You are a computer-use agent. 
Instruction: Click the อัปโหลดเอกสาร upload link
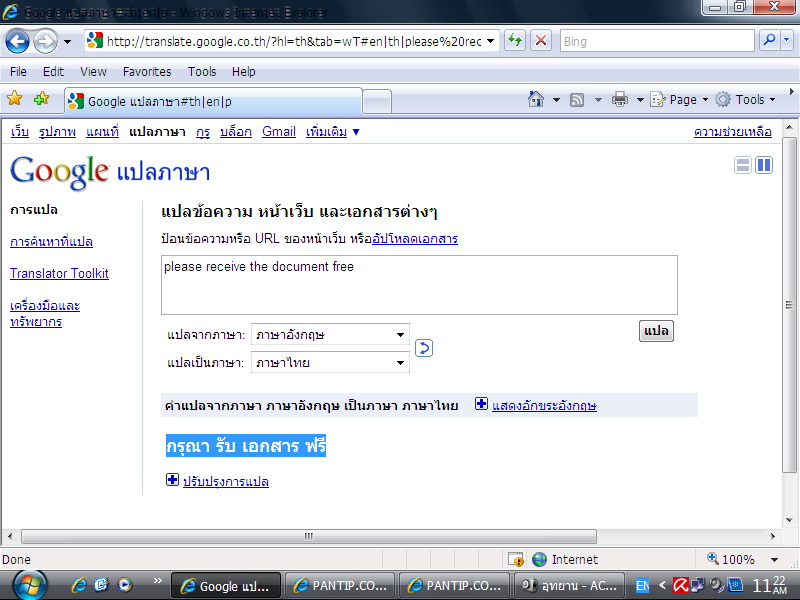pos(415,238)
